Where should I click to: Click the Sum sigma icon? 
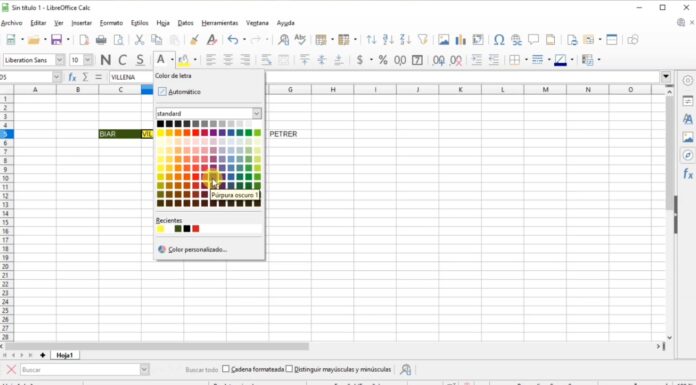(85, 77)
